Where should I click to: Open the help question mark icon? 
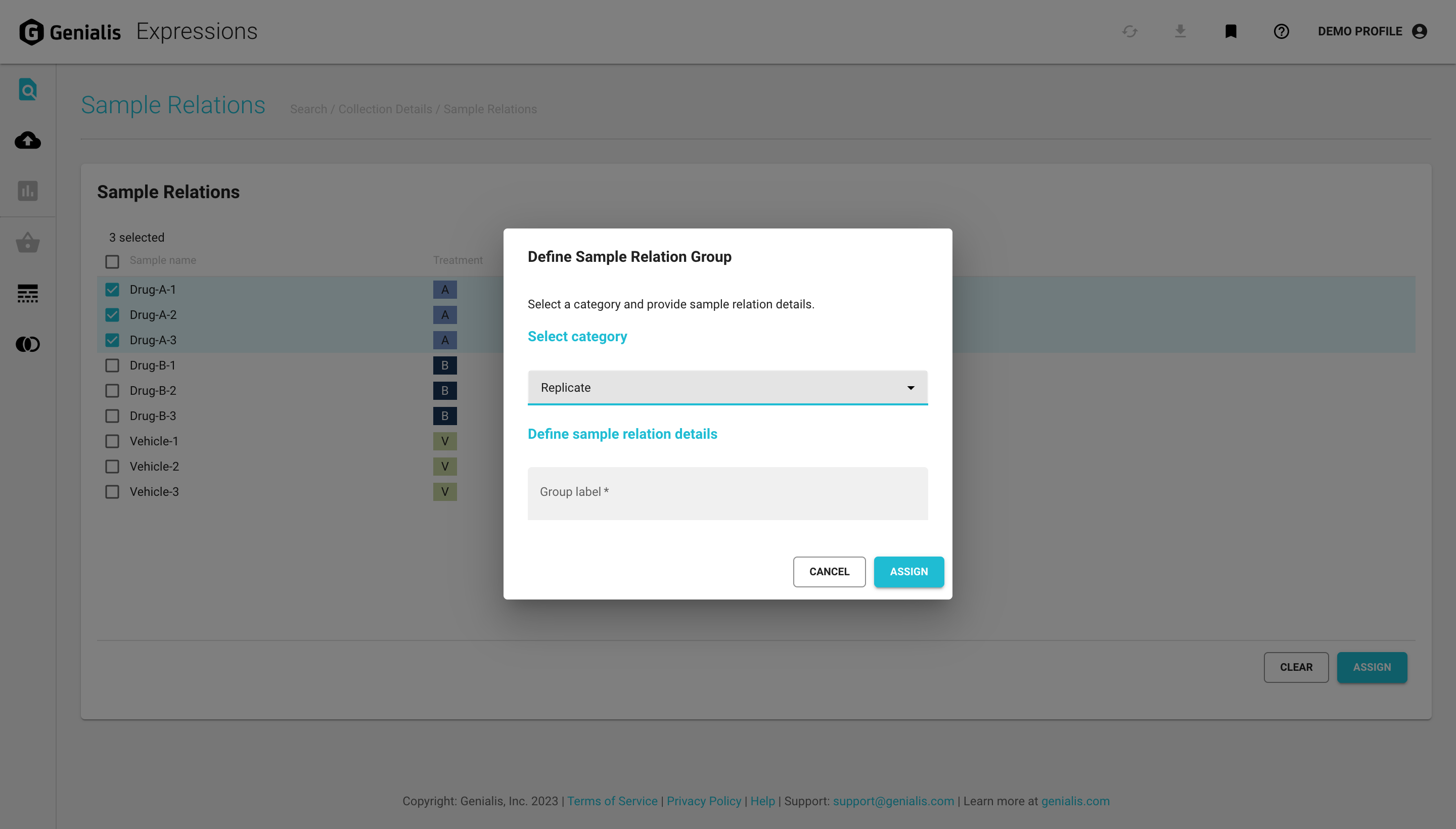(x=1281, y=31)
